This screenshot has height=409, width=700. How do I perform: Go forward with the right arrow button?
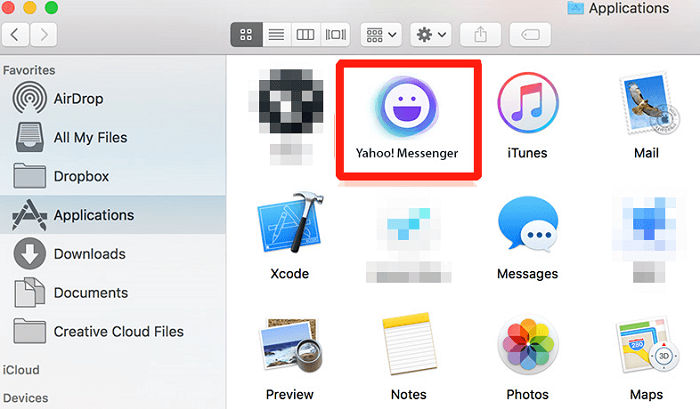(x=43, y=34)
